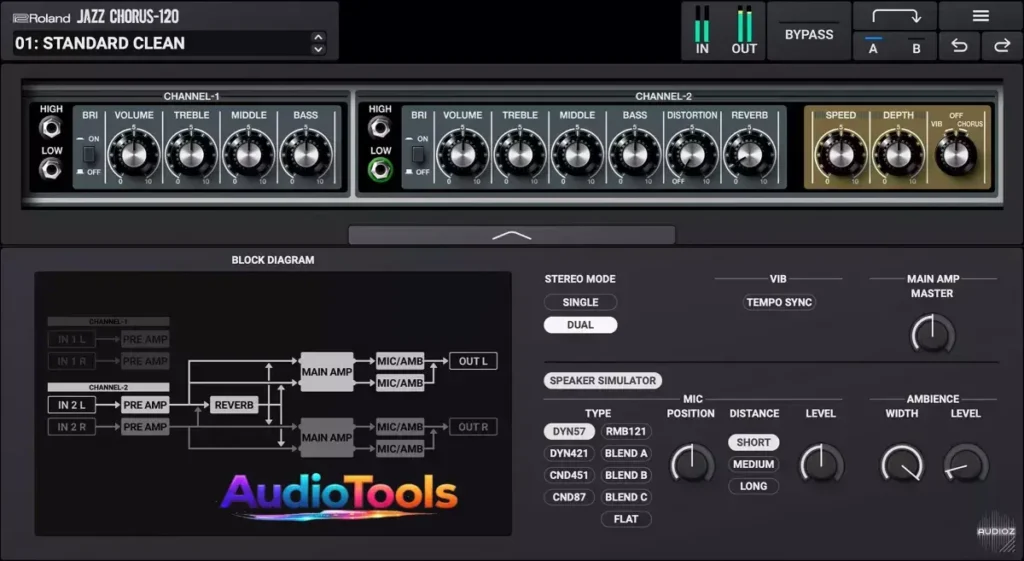Click Channel-1 MIDDLE knob
The height and width of the screenshot is (561, 1024).
(x=248, y=154)
